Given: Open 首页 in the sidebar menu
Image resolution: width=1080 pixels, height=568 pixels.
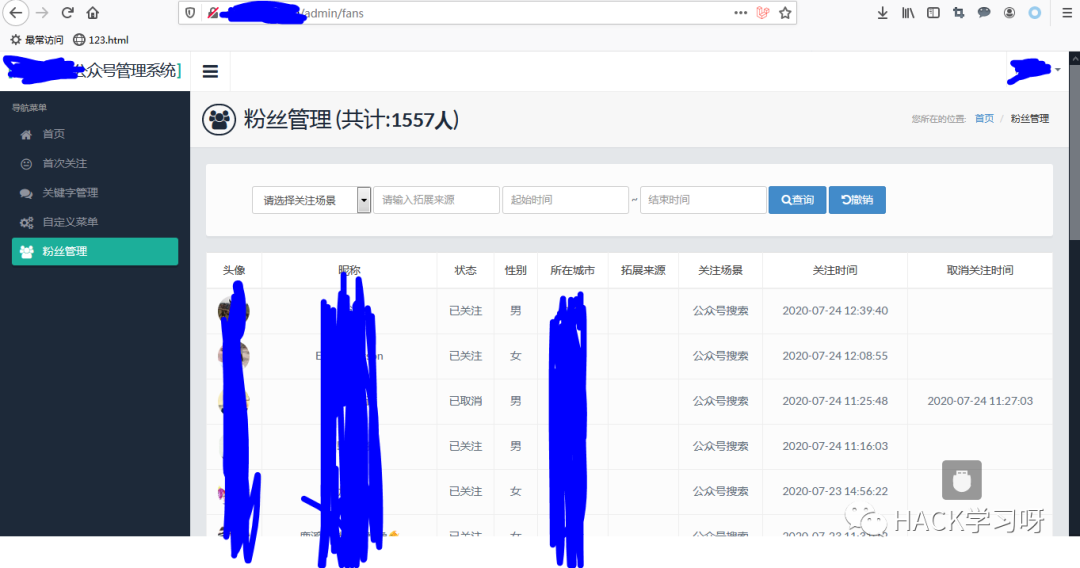Looking at the screenshot, I should tap(54, 134).
